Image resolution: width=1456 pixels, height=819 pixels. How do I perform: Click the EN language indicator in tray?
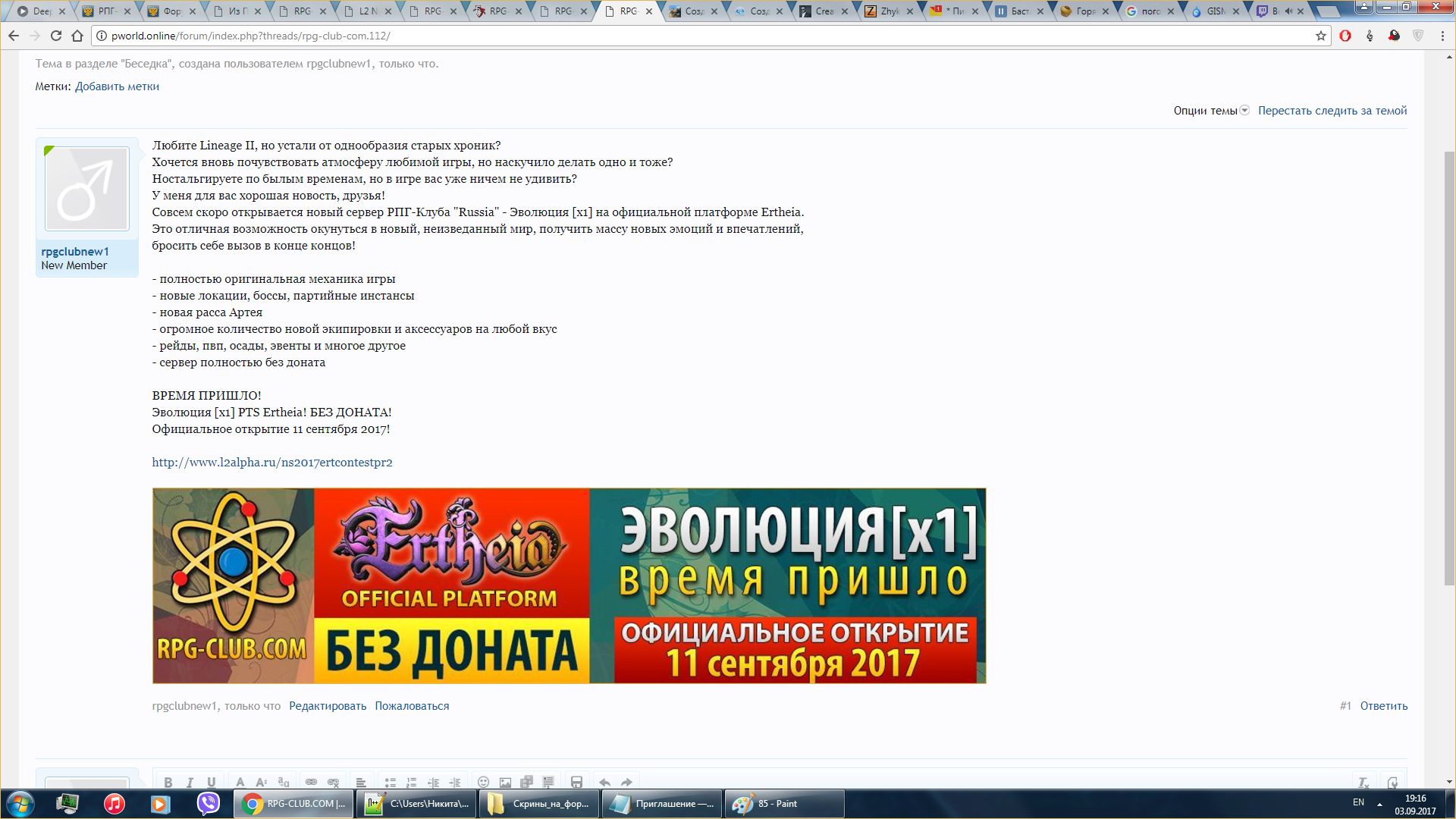pos(1358,802)
